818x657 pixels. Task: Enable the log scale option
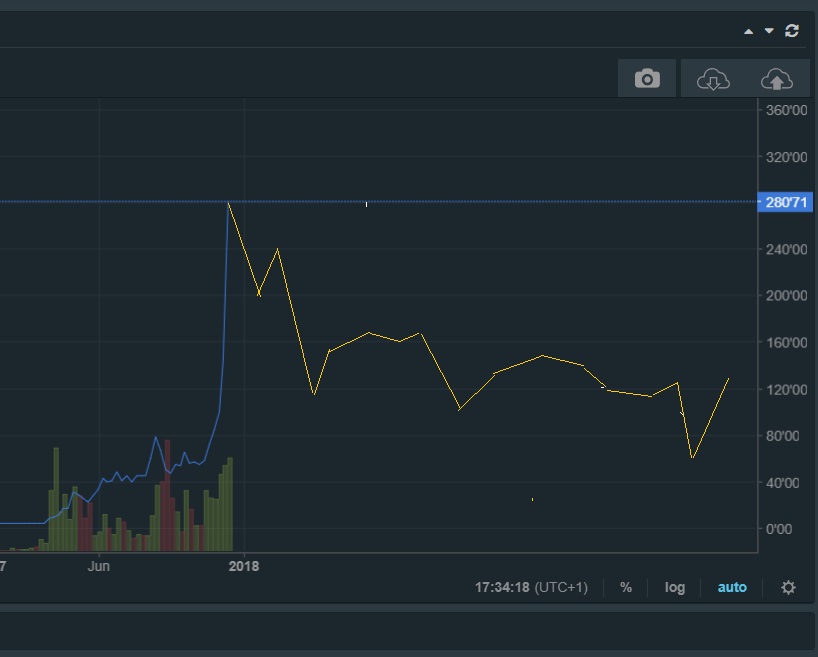tap(675, 587)
